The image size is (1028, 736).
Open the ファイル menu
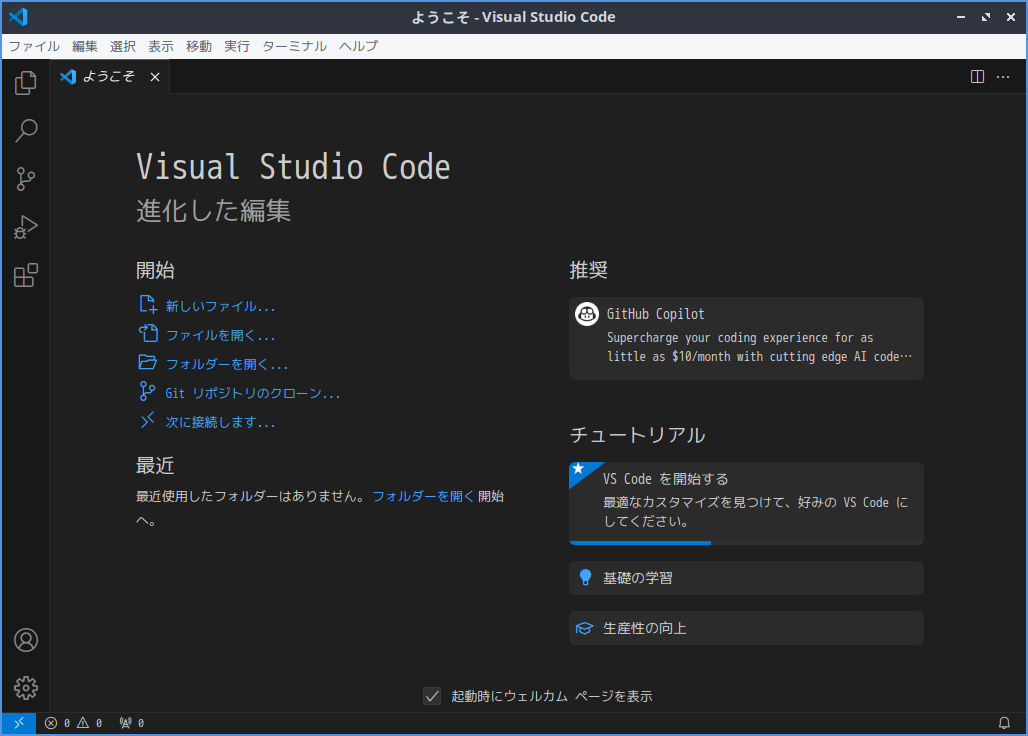pos(34,46)
